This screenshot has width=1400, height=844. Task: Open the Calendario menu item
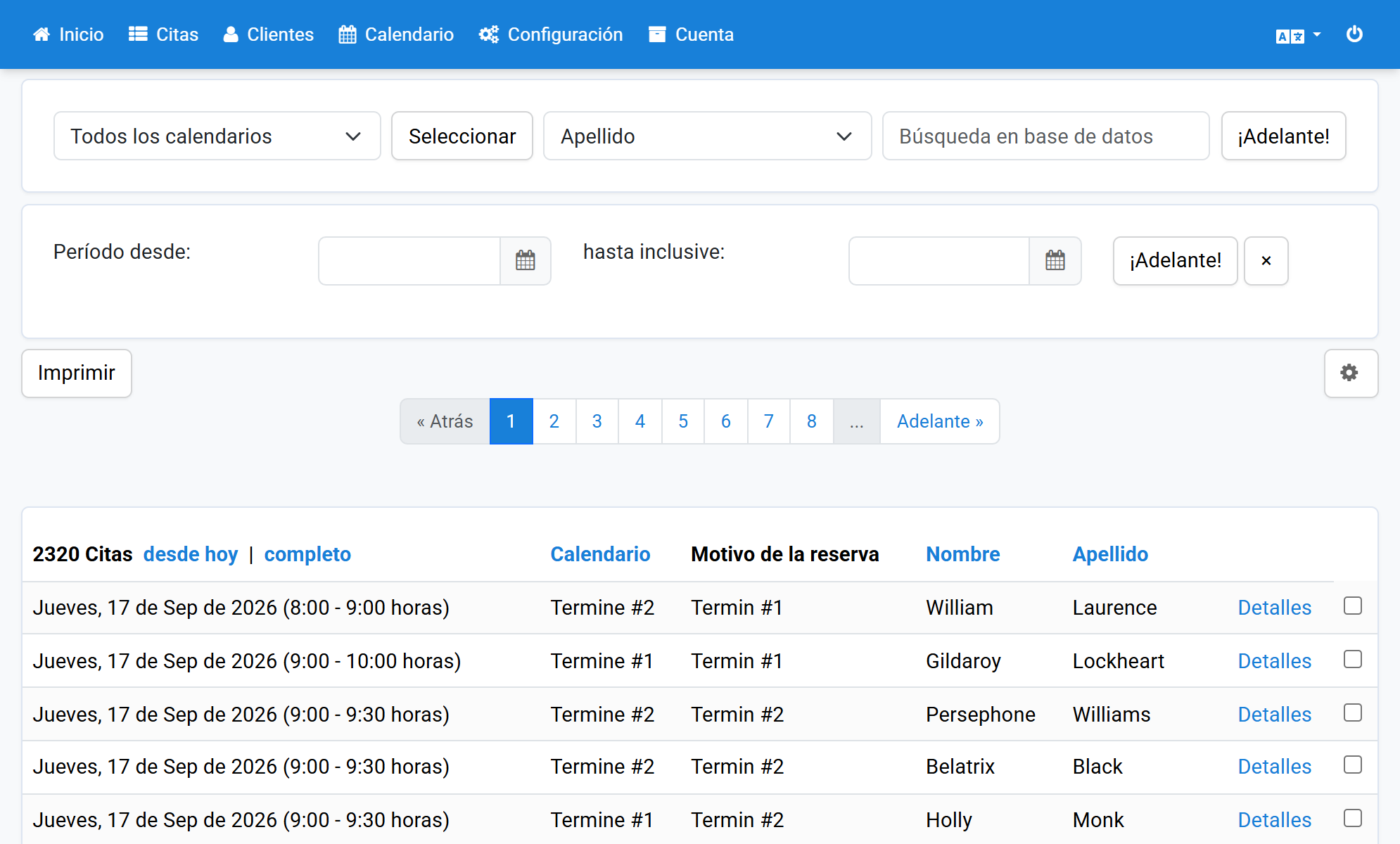(x=397, y=34)
